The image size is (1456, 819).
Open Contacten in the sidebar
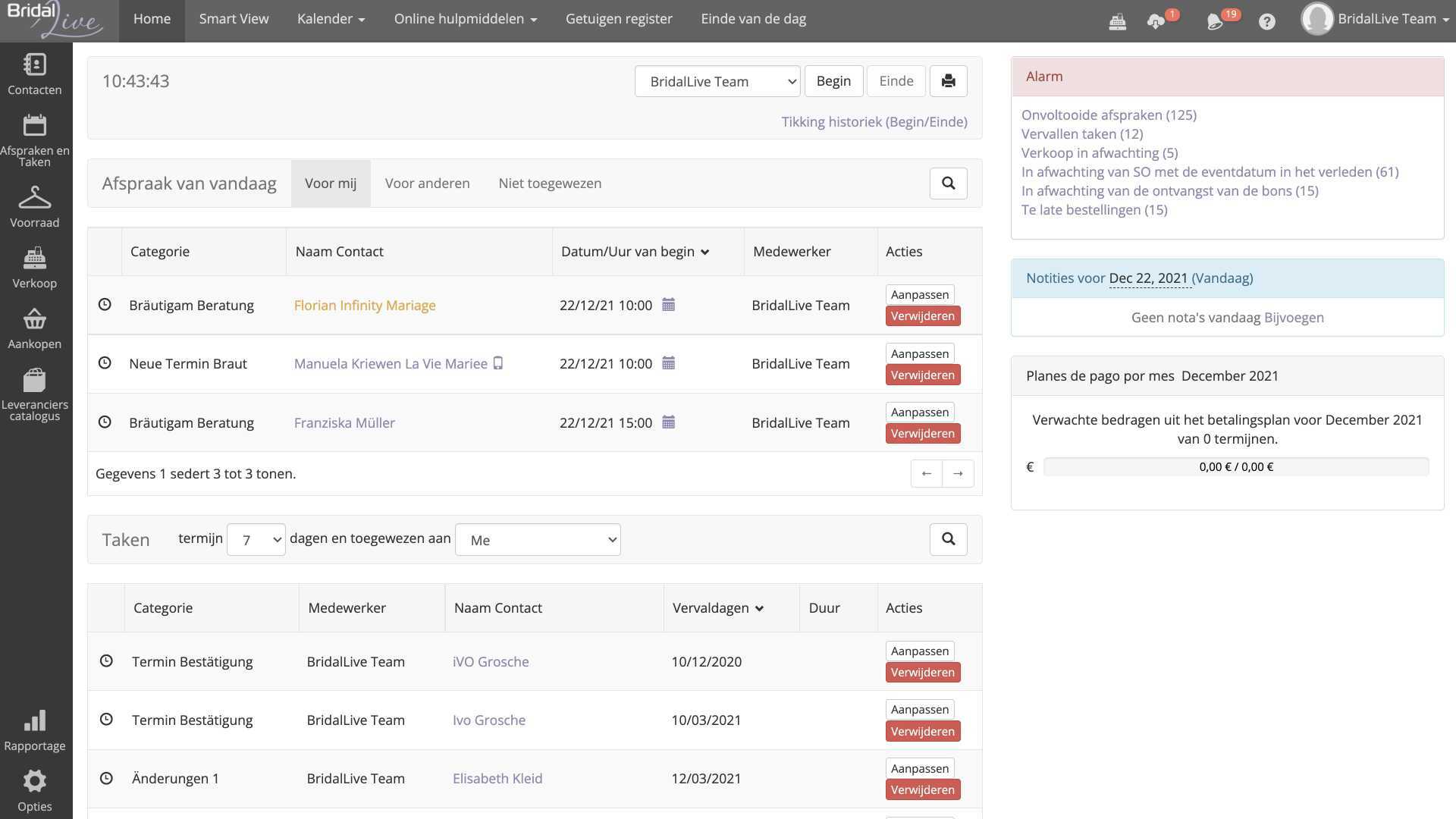35,74
